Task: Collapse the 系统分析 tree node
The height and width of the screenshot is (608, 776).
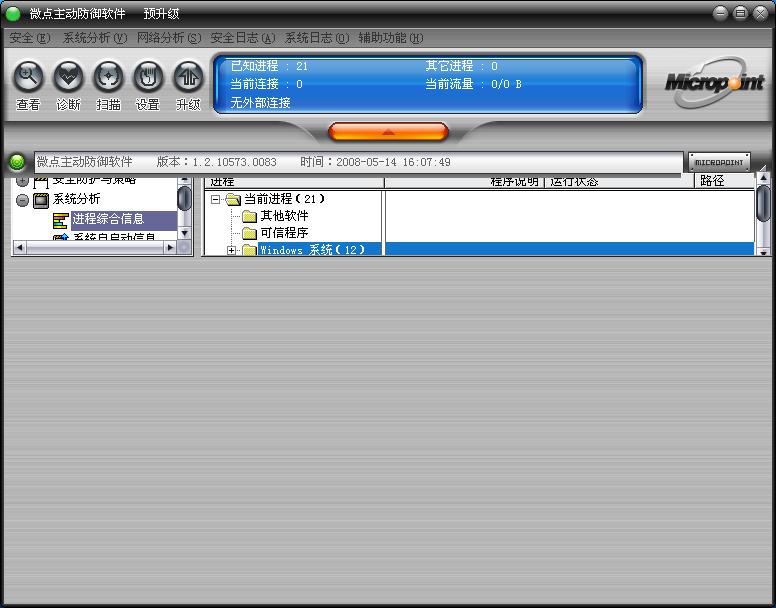Action: coord(22,200)
